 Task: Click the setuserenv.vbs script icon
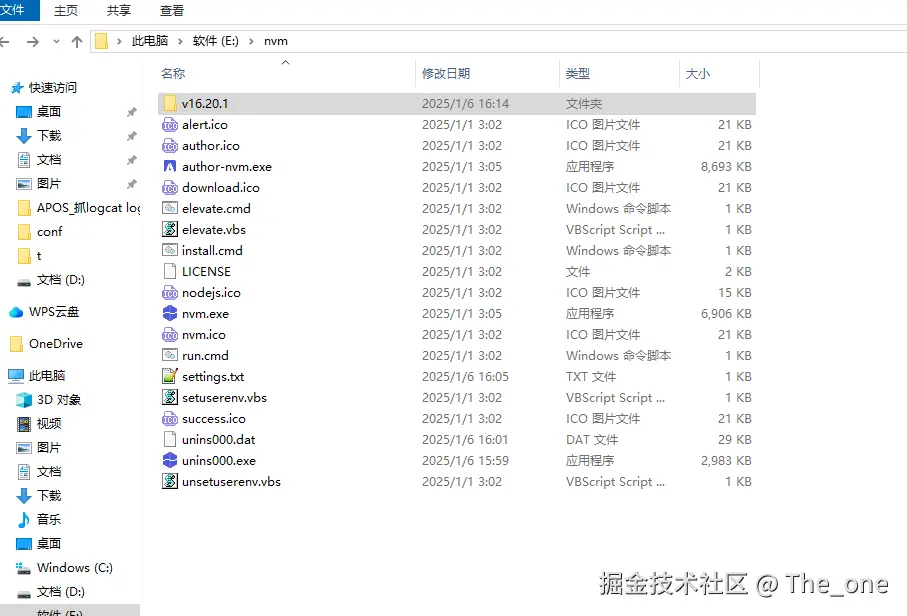pos(170,397)
